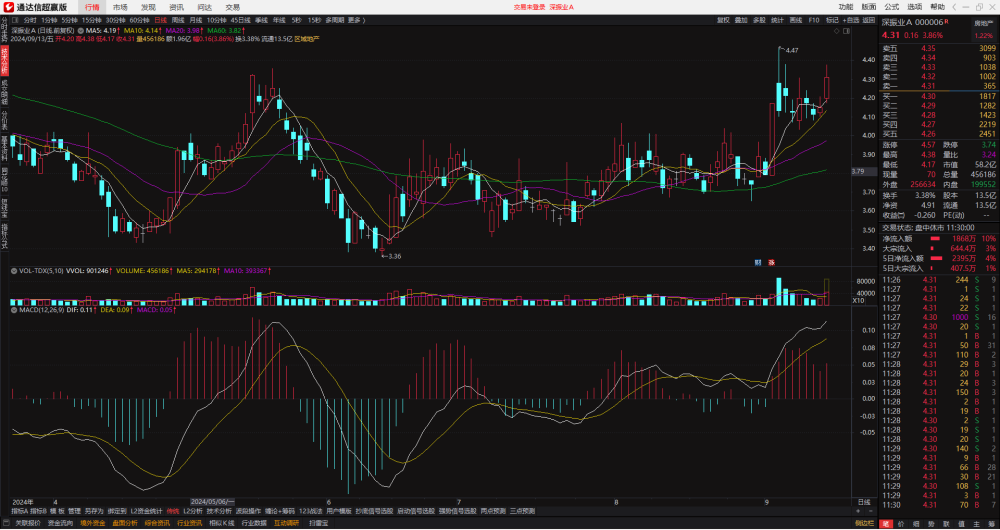Click the red Tongdaxin app logo

pyautogui.click(x=8, y=7)
